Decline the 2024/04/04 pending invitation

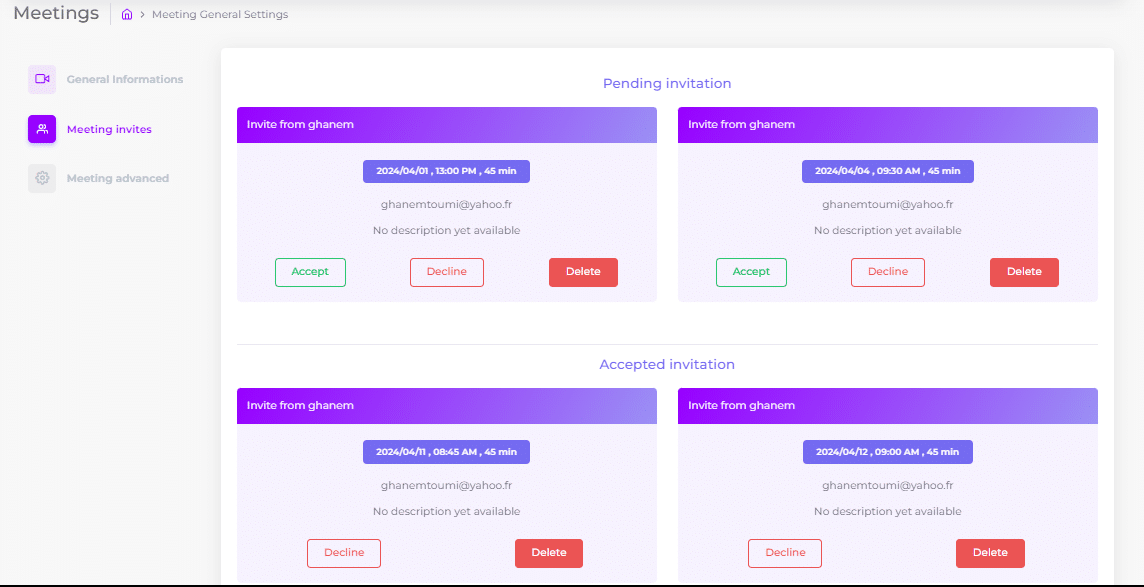click(887, 272)
